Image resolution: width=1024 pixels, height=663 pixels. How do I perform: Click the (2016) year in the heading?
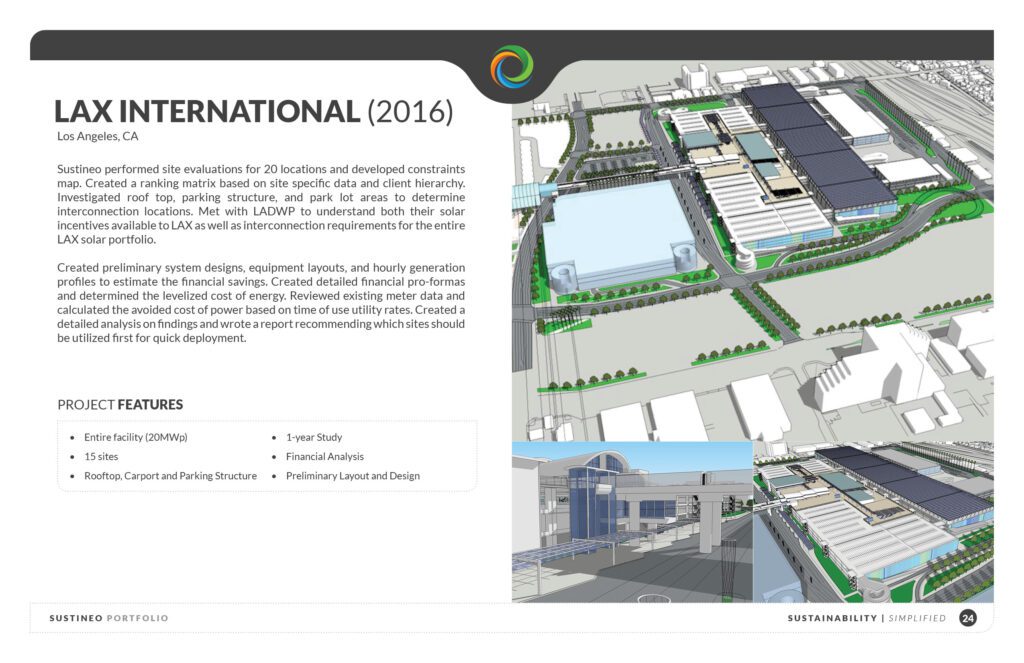coord(410,111)
